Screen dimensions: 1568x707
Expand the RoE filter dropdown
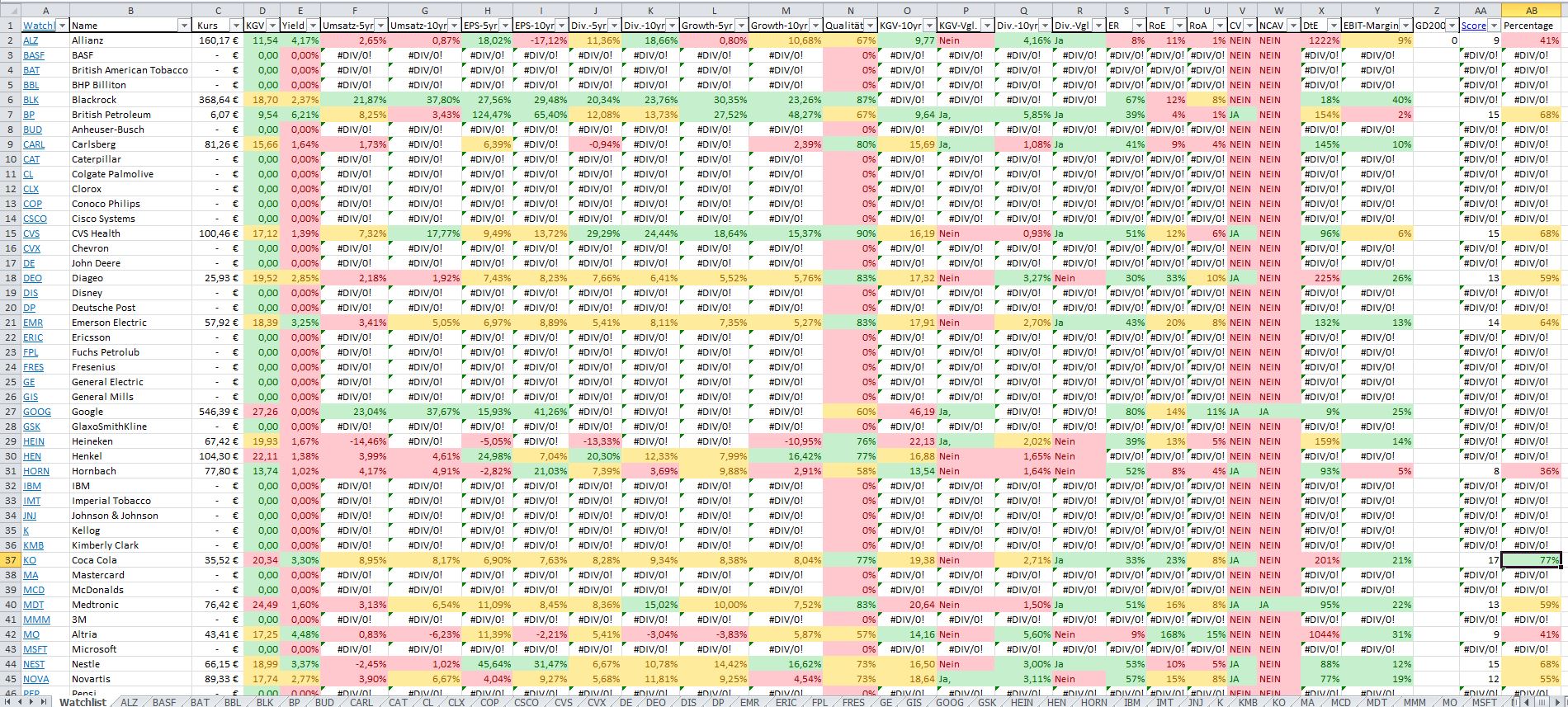coord(1179,26)
